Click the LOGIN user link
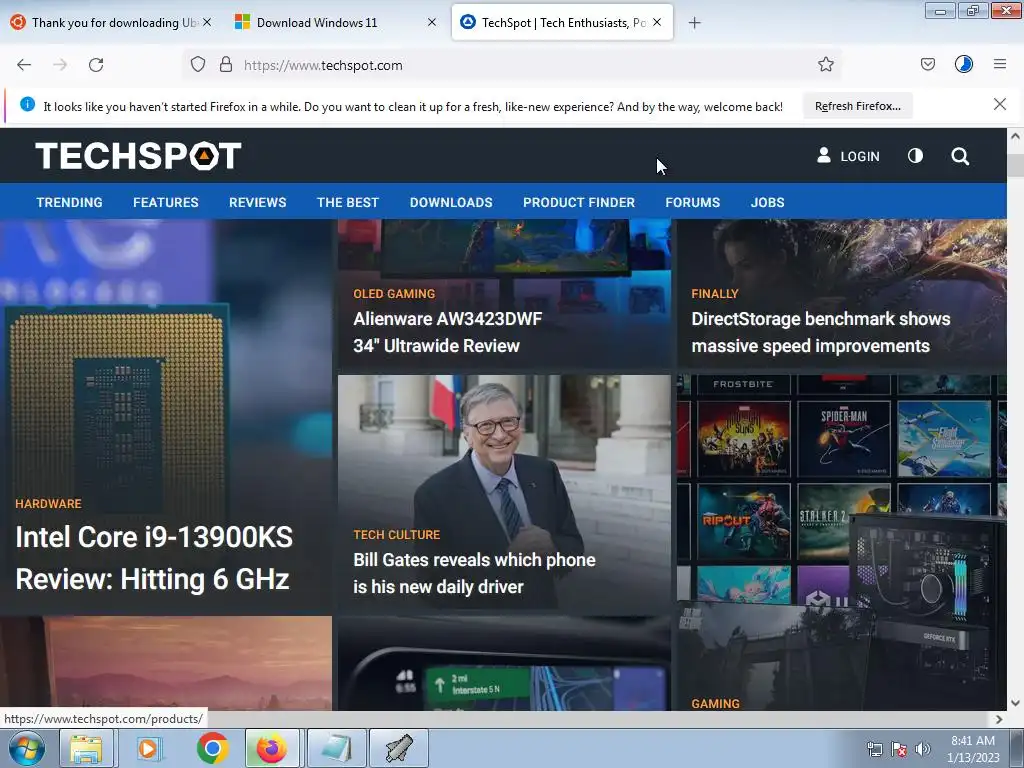This screenshot has width=1024, height=768. [x=848, y=155]
